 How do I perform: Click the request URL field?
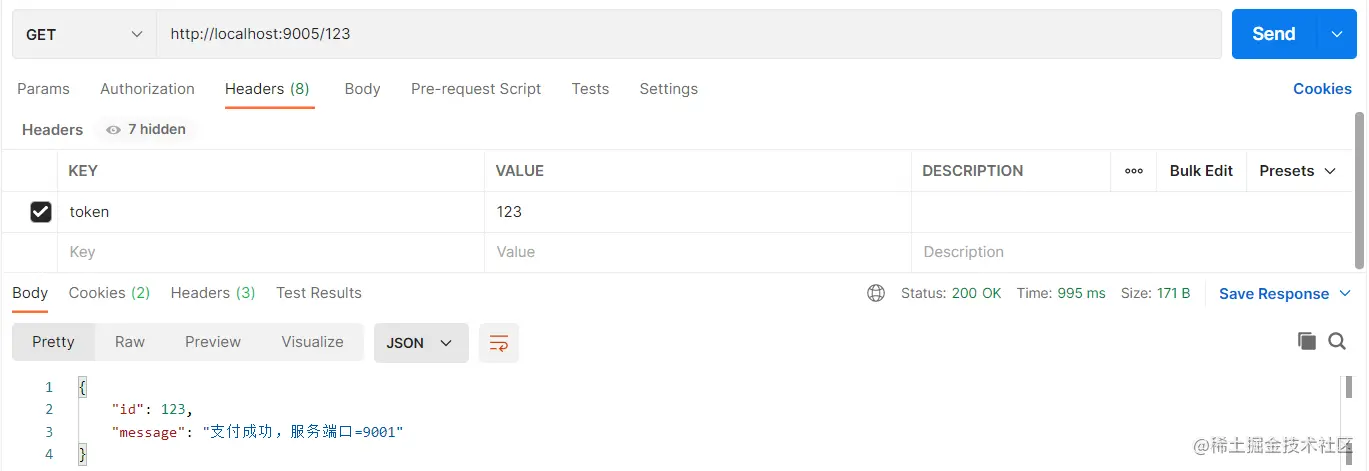[689, 34]
